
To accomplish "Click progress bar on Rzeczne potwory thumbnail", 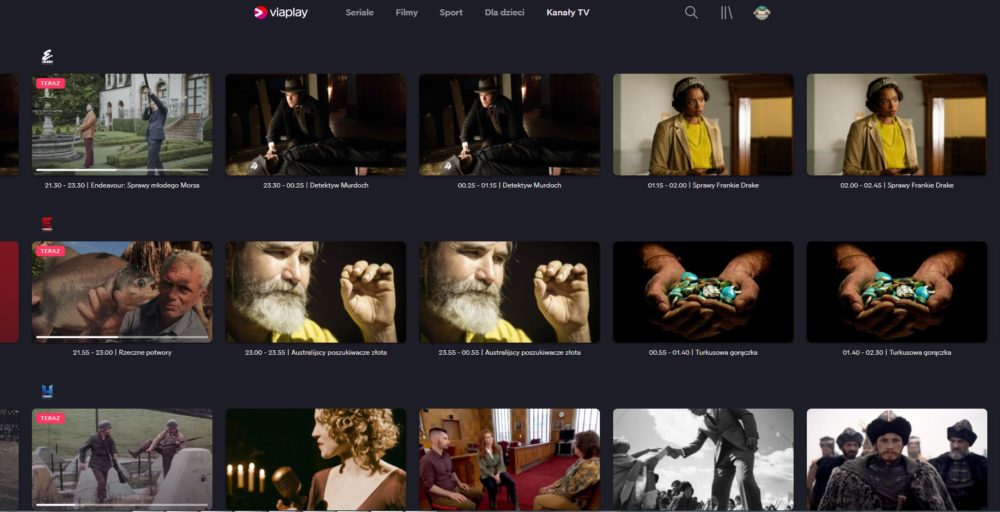I will 122,337.
